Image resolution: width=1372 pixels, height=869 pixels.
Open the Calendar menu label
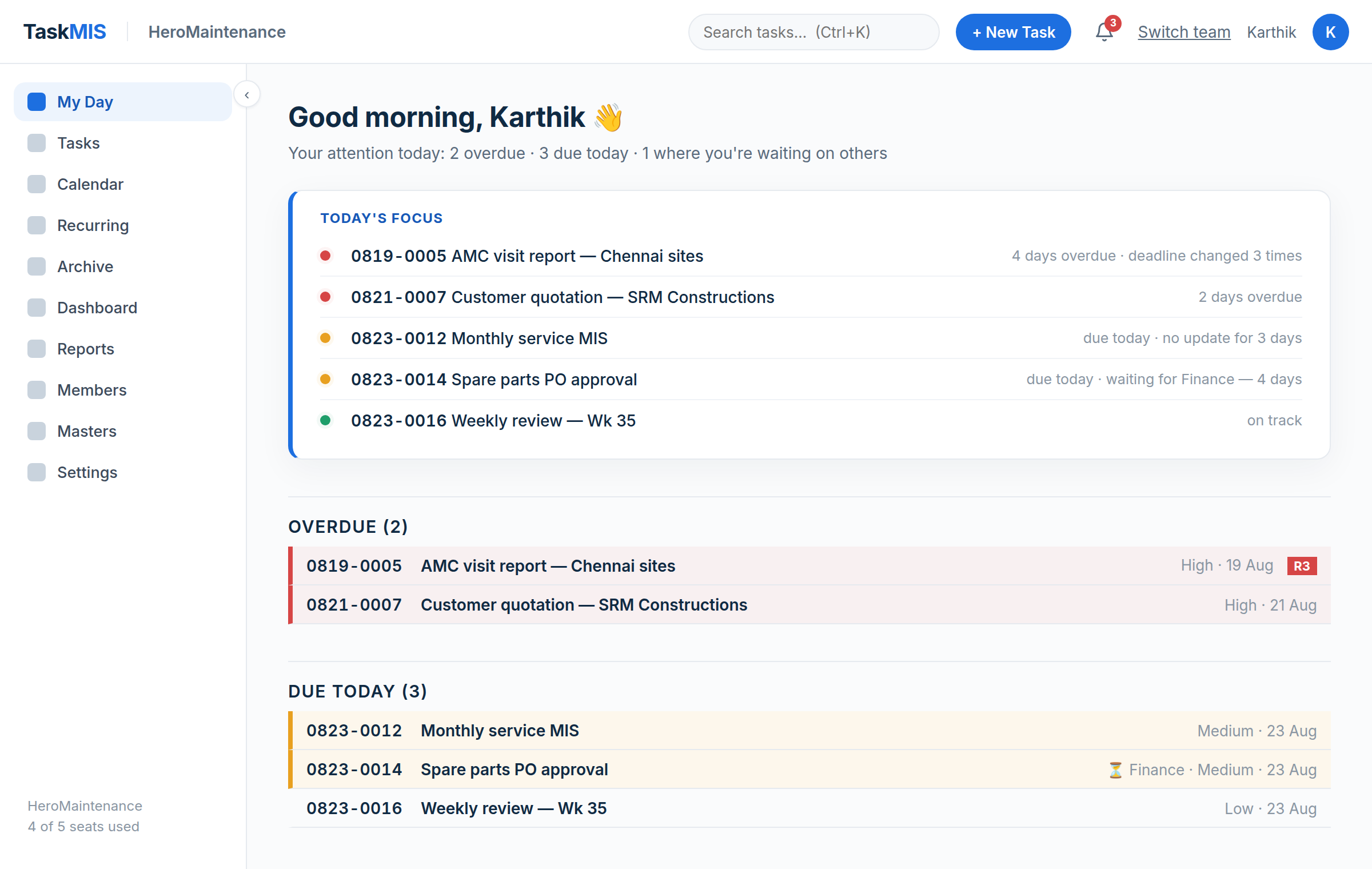point(90,184)
